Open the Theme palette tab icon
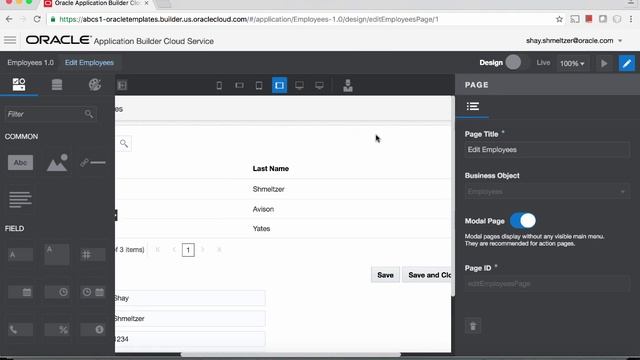Screen dimensions: 640x360 coord(95,84)
